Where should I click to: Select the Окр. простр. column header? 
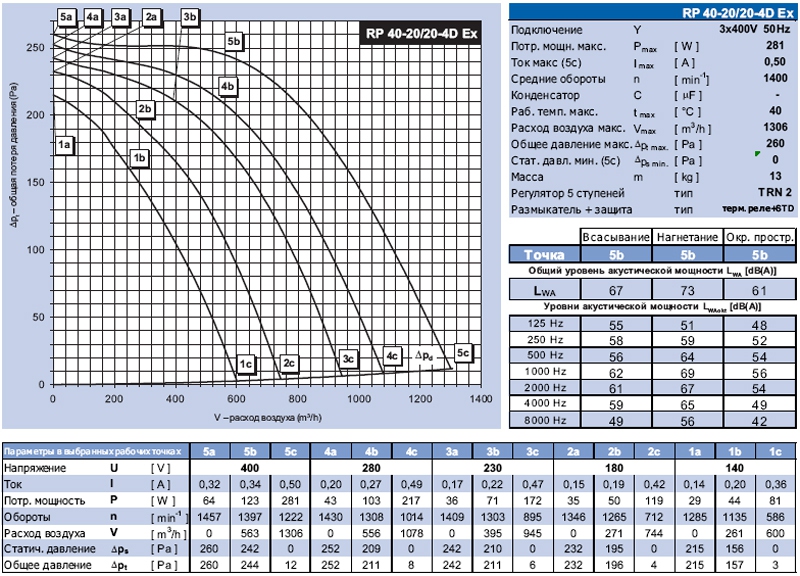click(760, 237)
